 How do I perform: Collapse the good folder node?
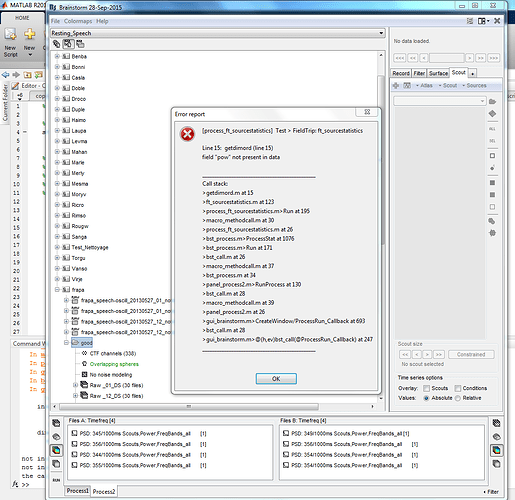coord(66,342)
